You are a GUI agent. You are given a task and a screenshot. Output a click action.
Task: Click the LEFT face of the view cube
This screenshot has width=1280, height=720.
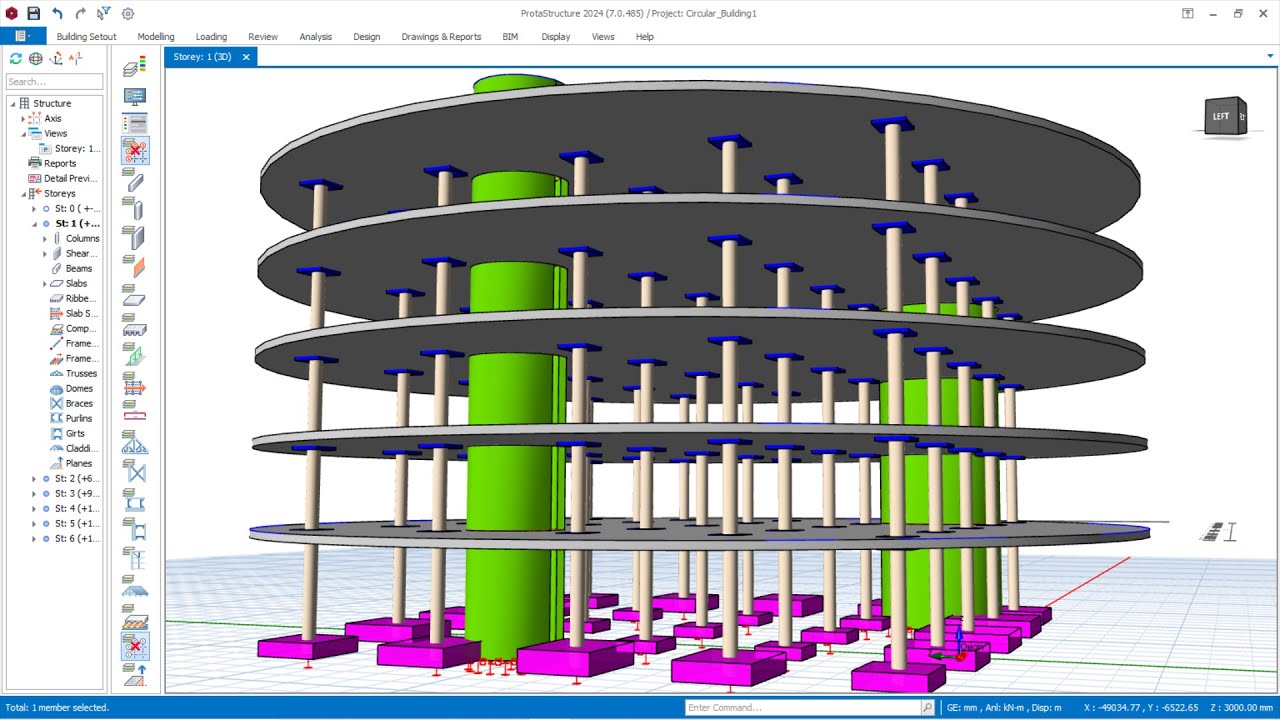1221,117
